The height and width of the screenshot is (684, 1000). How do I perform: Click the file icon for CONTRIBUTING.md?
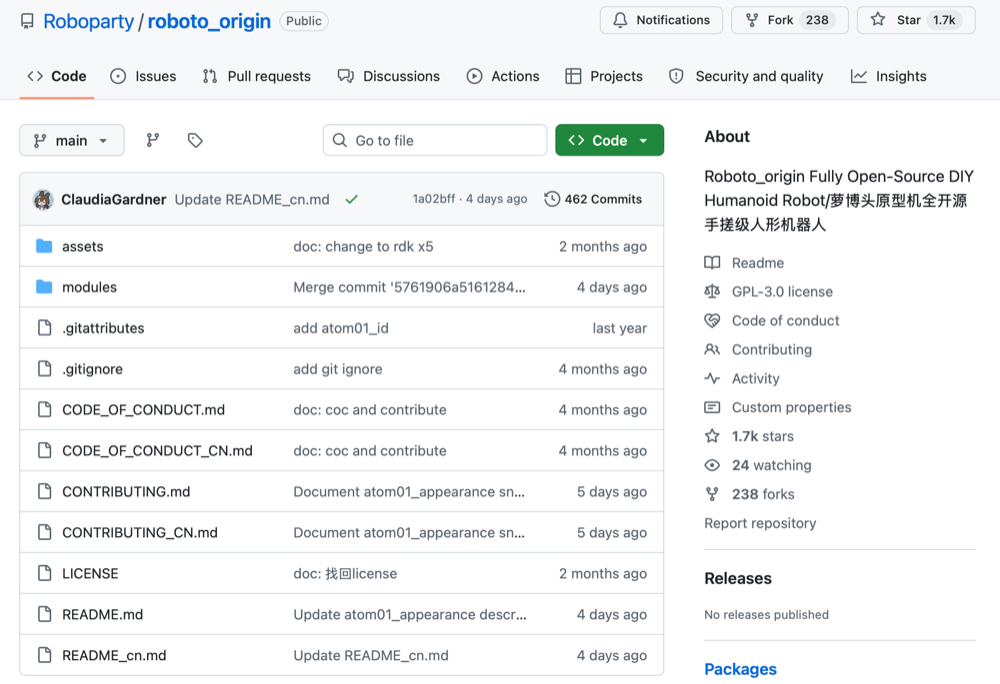pyautogui.click(x=45, y=491)
